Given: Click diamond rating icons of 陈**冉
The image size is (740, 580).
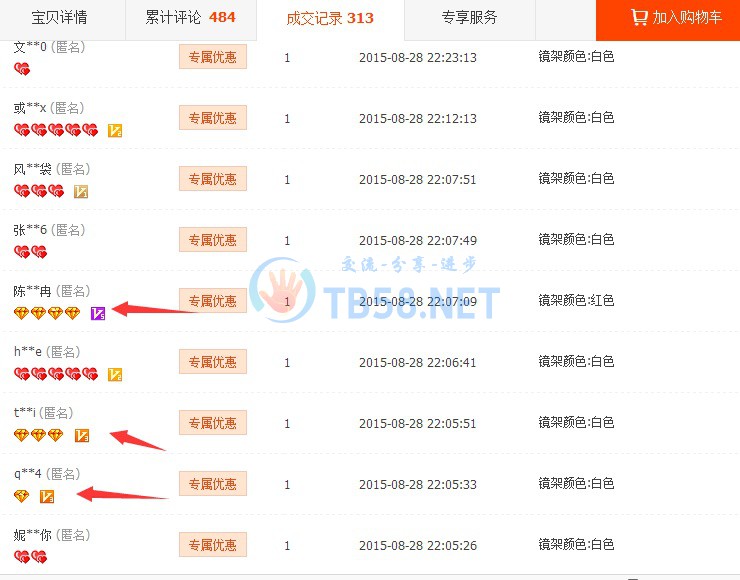Looking at the screenshot, I should point(47,313).
